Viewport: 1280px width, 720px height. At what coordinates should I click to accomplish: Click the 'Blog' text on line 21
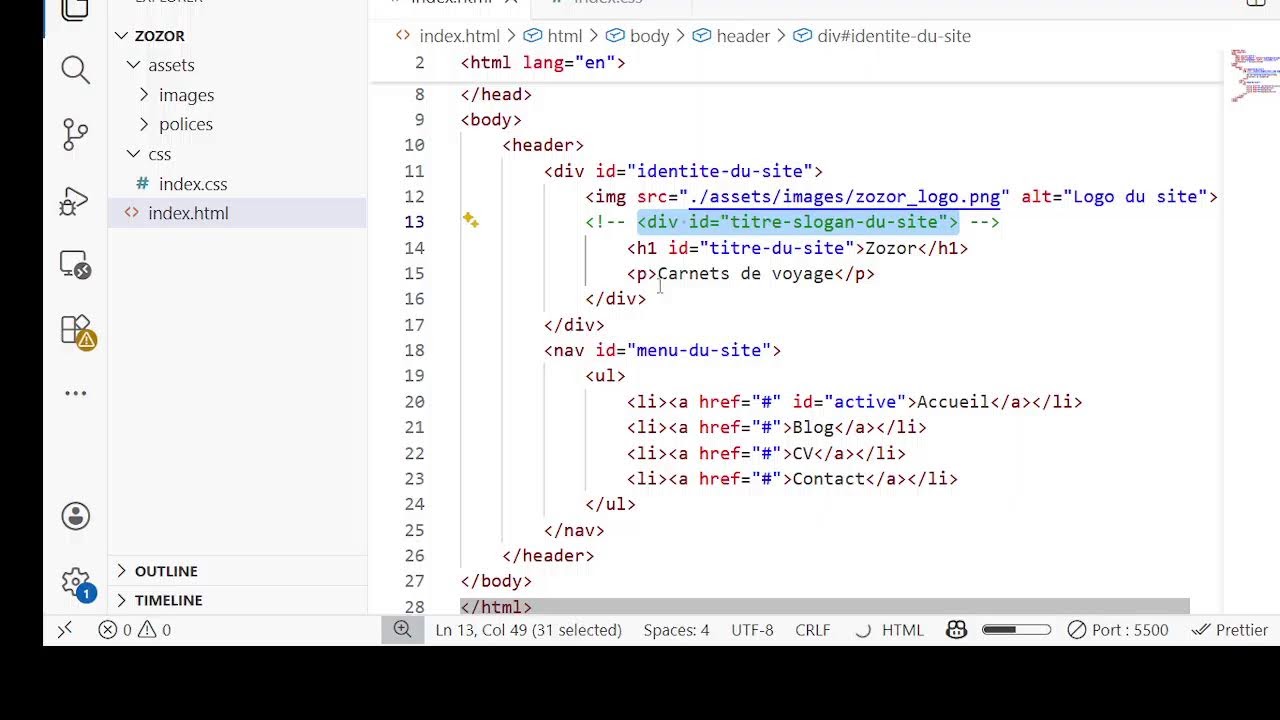coord(813,428)
